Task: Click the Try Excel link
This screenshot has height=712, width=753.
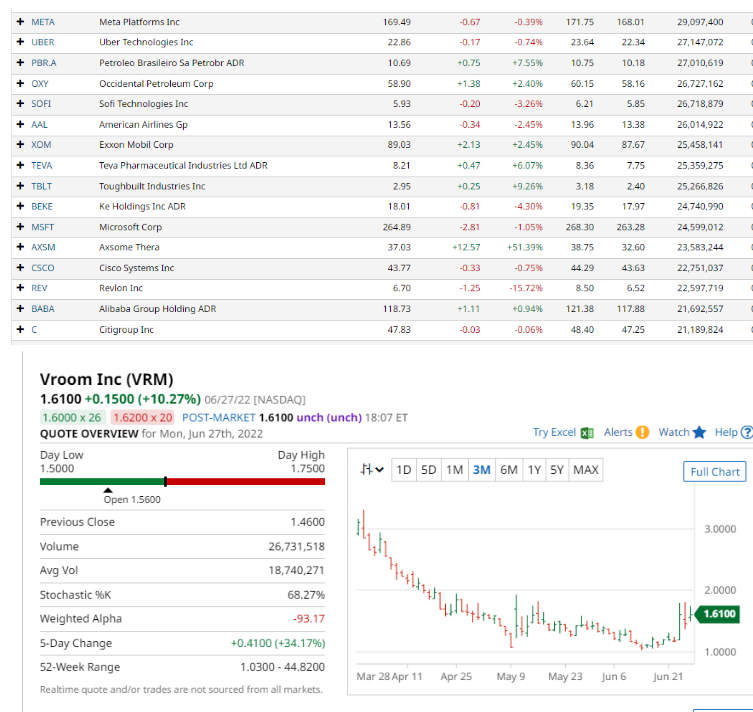Action: (554, 432)
